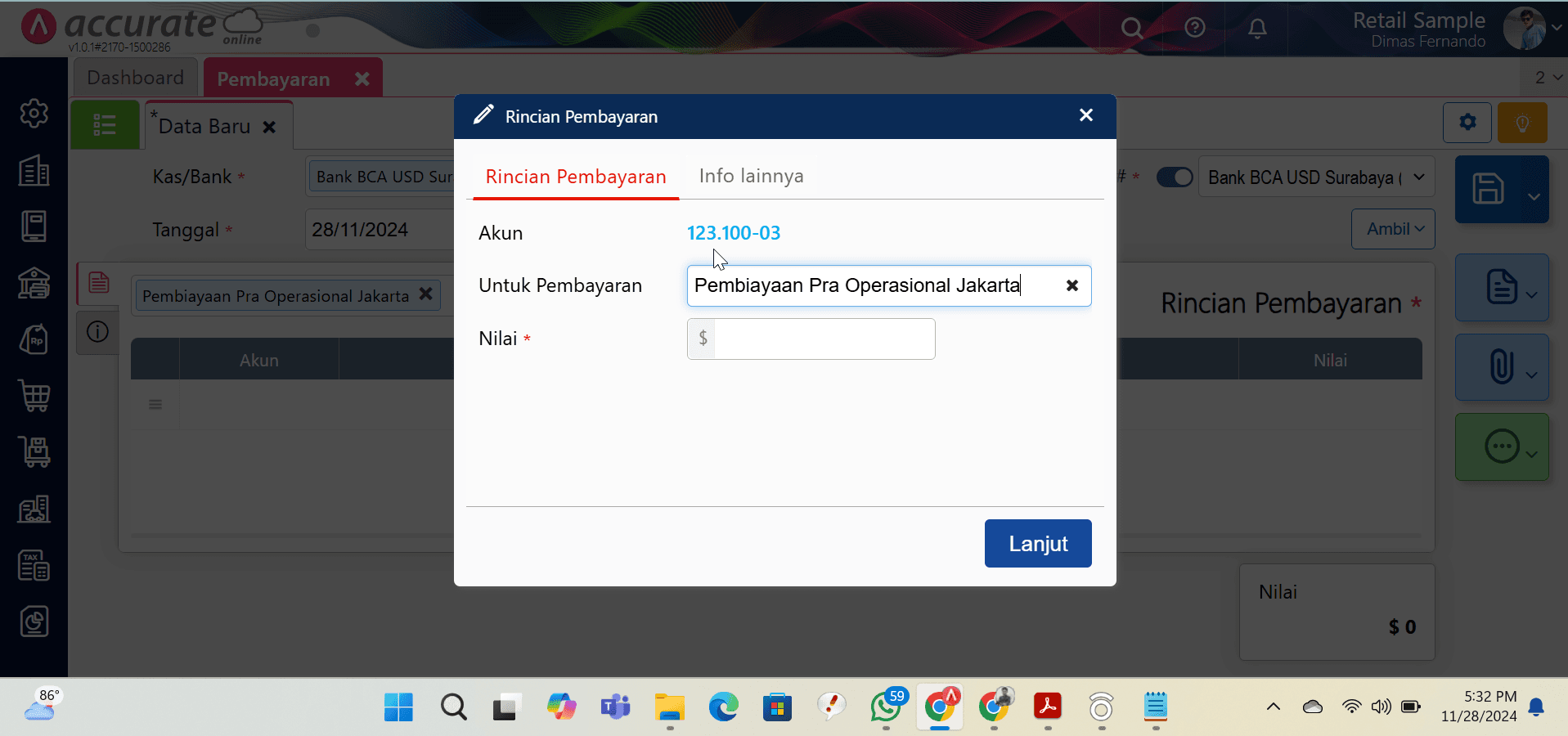Open WhatsApp from the taskbar
The width and height of the screenshot is (1568, 736).
[886, 707]
